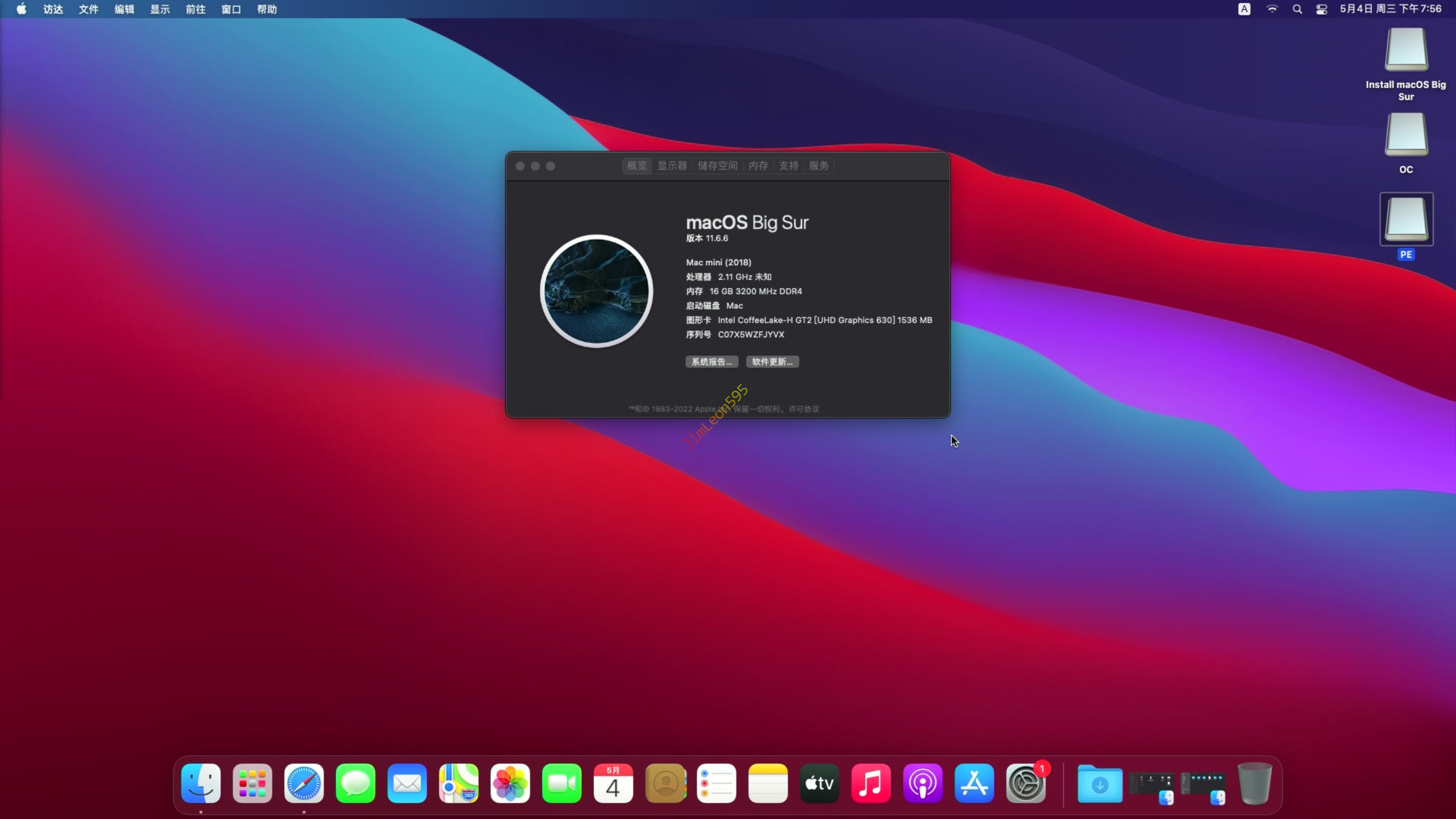Click the 许可协议 link
The width and height of the screenshot is (1456, 819).
[804, 409]
